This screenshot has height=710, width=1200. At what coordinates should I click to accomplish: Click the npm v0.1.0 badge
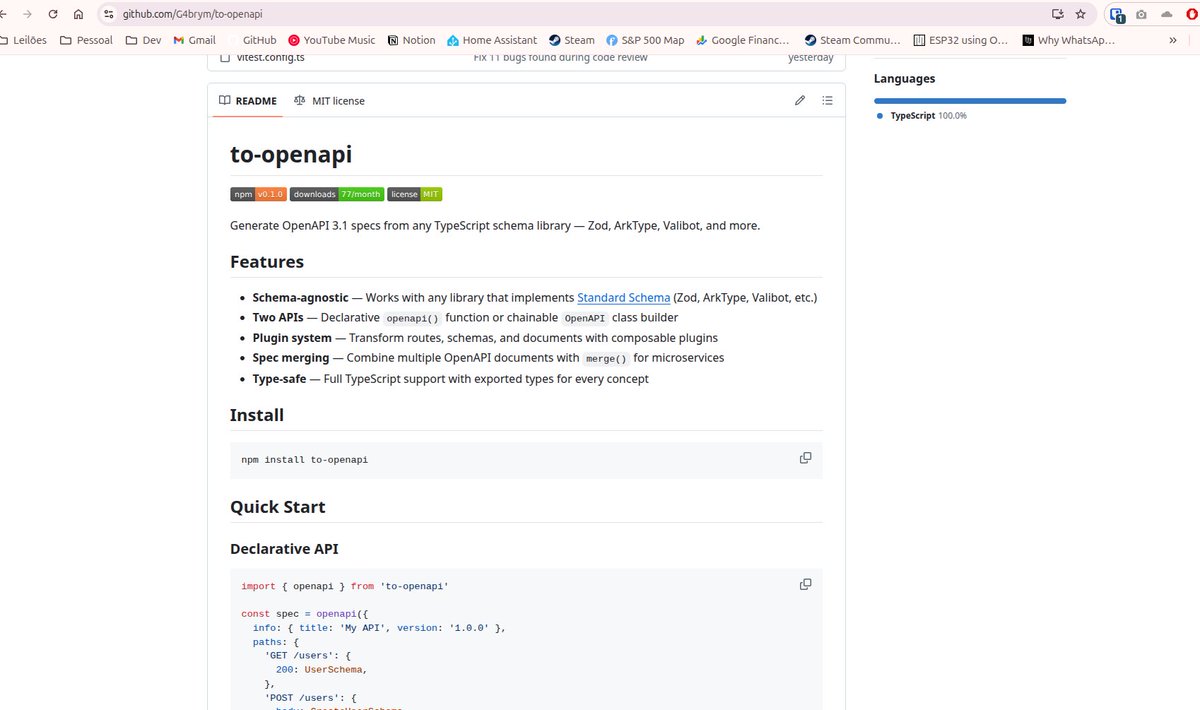[258, 194]
